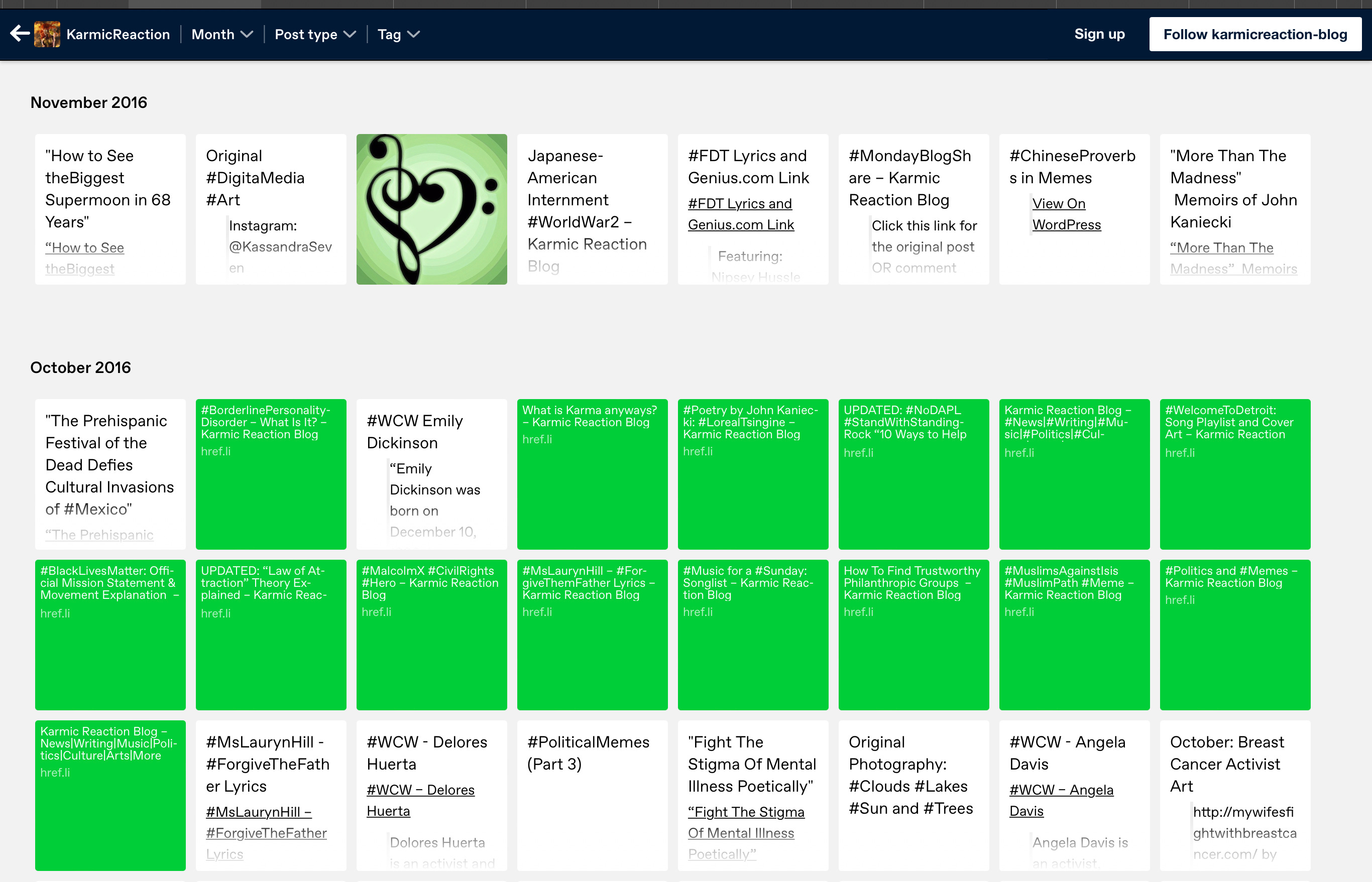Open the #WelcomeToDetroit Song Playlist post
This screenshot has height=882, width=1372.
[1235, 474]
